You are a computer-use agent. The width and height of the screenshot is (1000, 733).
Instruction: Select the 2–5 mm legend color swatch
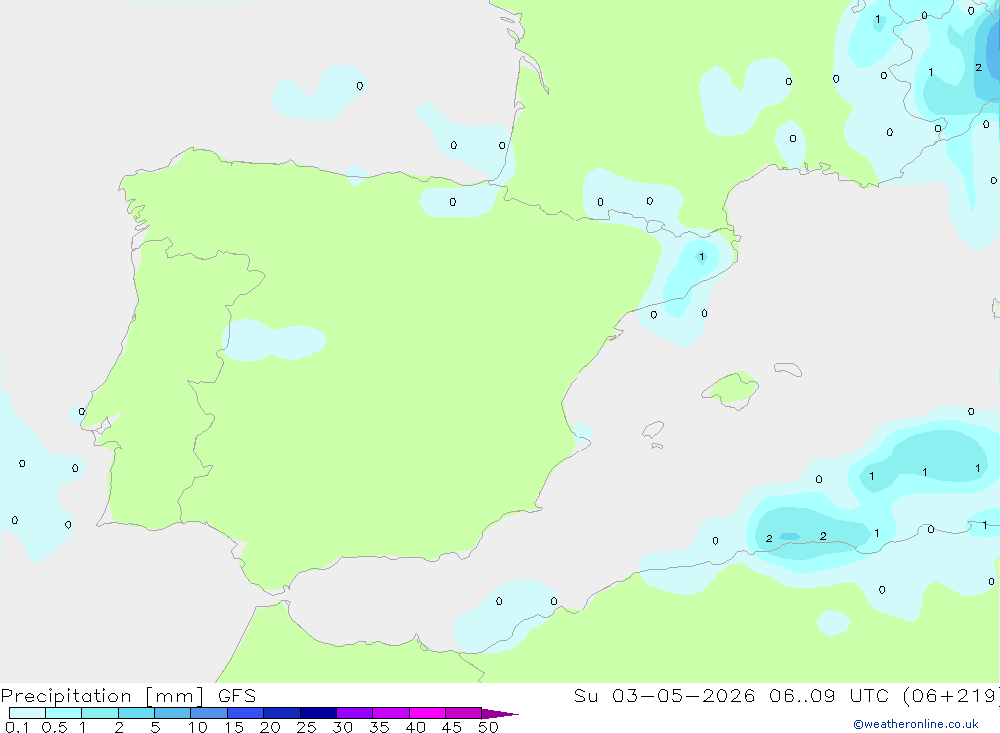(136, 713)
